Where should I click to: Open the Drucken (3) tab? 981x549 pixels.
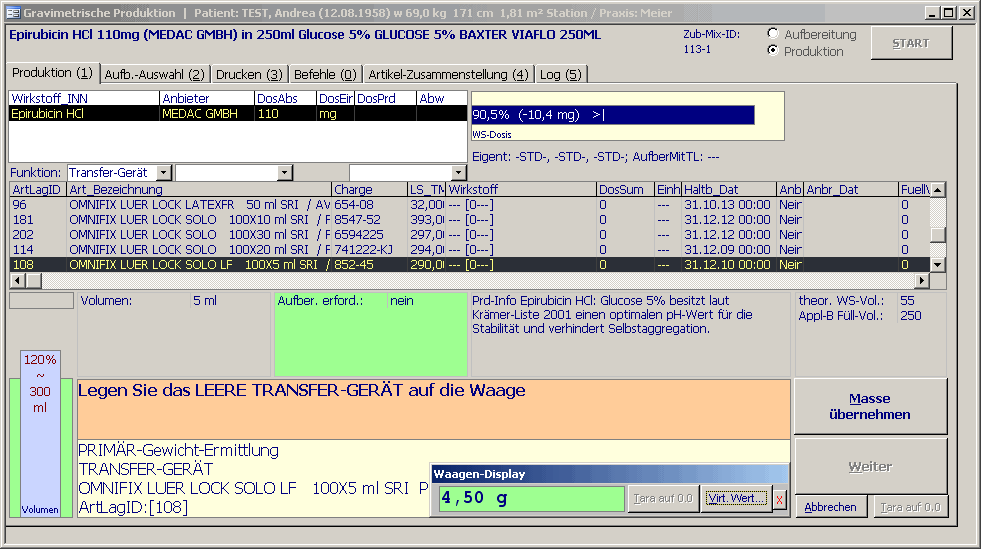(249, 74)
